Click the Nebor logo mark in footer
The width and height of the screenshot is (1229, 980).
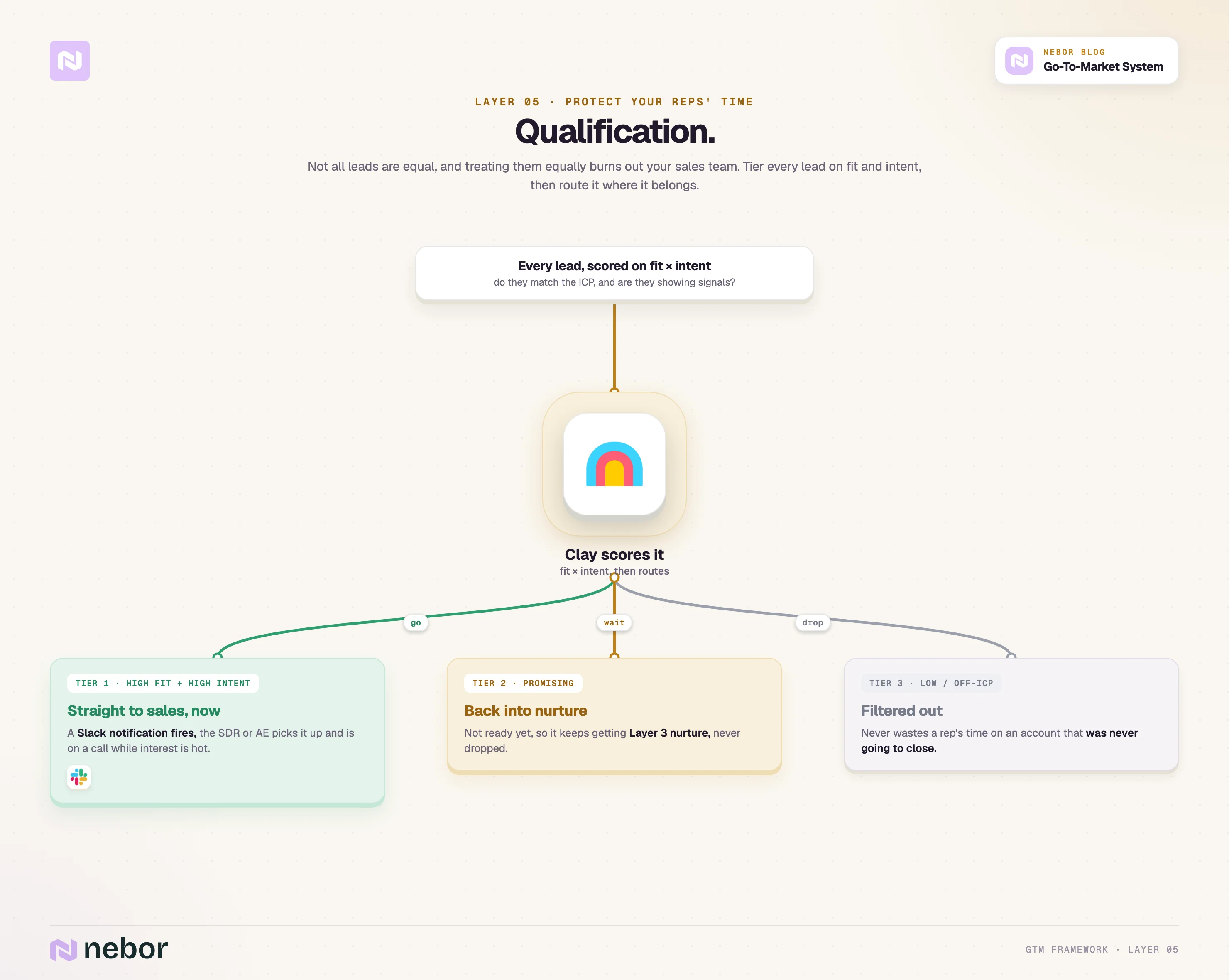tap(64, 950)
